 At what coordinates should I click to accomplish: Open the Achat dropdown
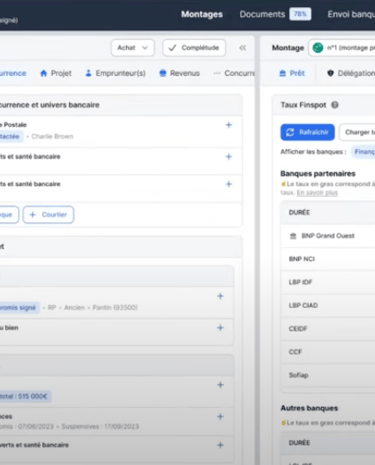click(132, 48)
